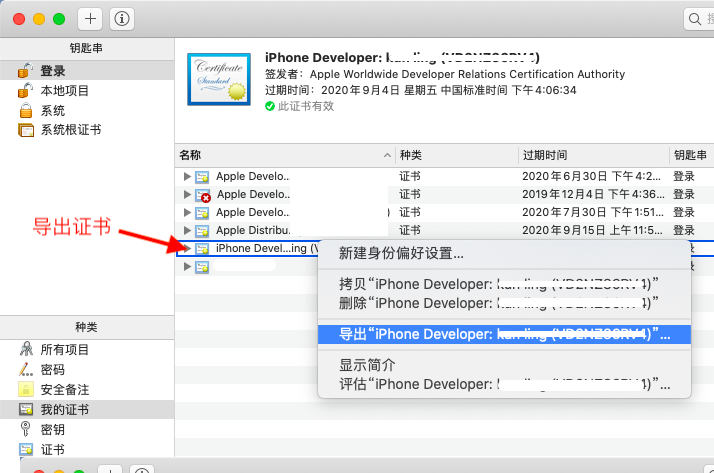Image resolution: width=714 pixels, height=473 pixels.
Task: Click the large certificate thumbnail image
Action: point(219,79)
